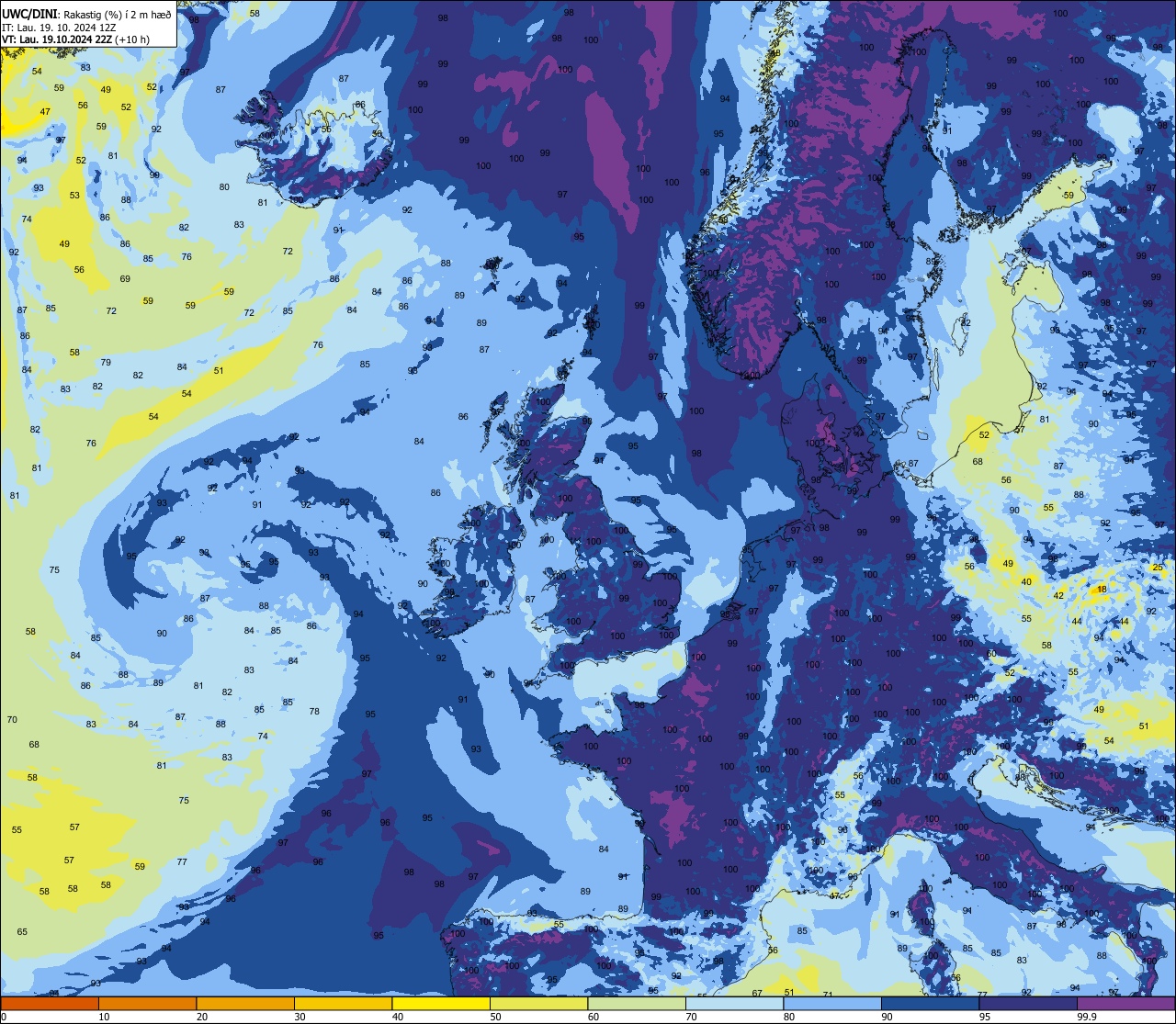Click the legend label '95'
The width and height of the screenshot is (1176, 1024).
pos(985,1017)
